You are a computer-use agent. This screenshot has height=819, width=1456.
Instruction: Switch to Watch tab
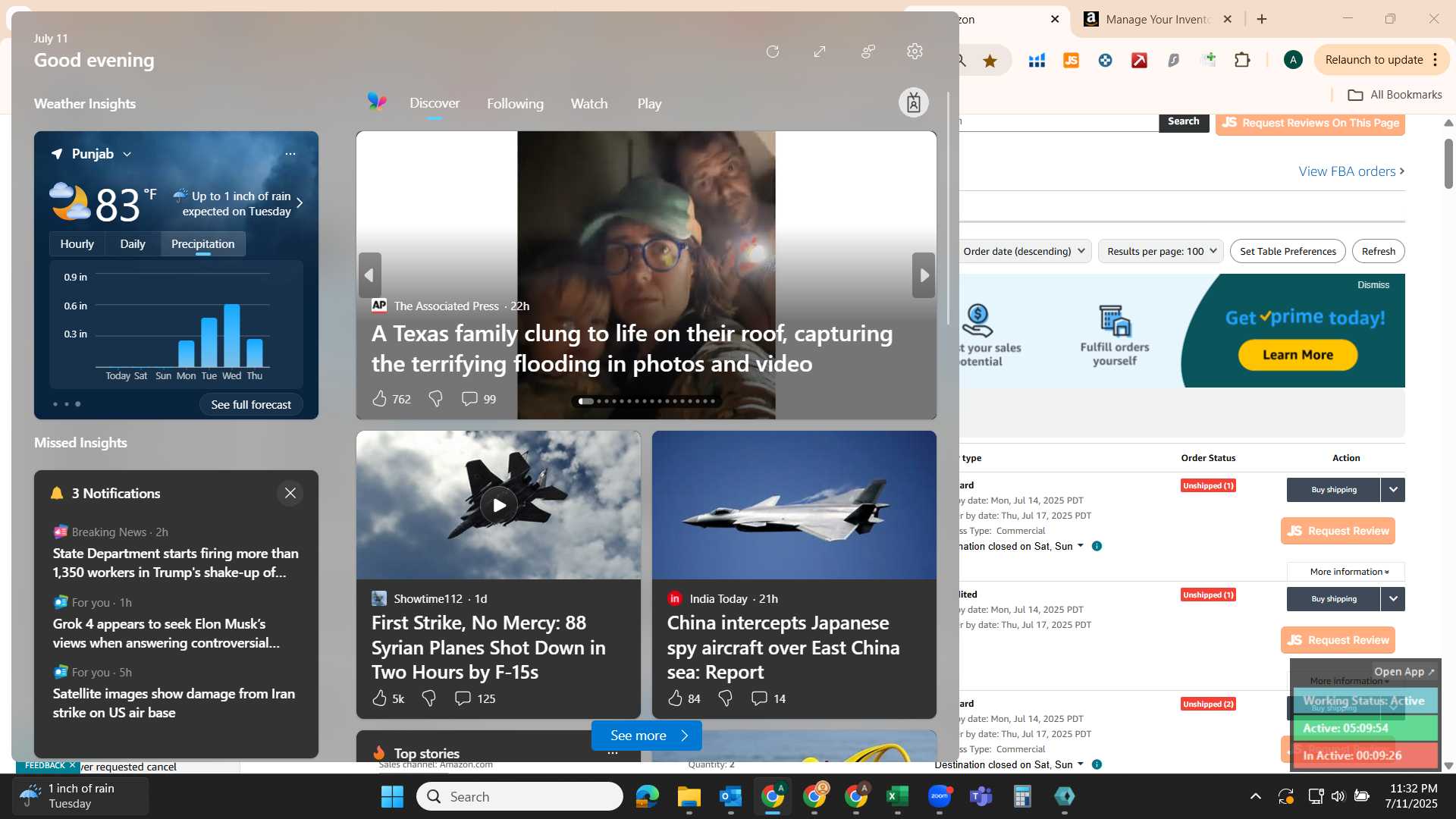pyautogui.click(x=589, y=104)
